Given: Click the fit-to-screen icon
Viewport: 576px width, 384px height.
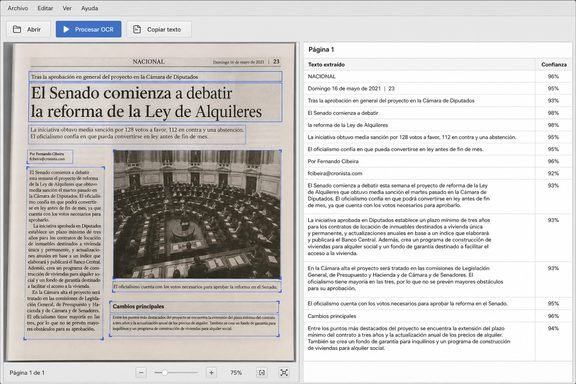Looking at the screenshot, I should coord(284,373).
